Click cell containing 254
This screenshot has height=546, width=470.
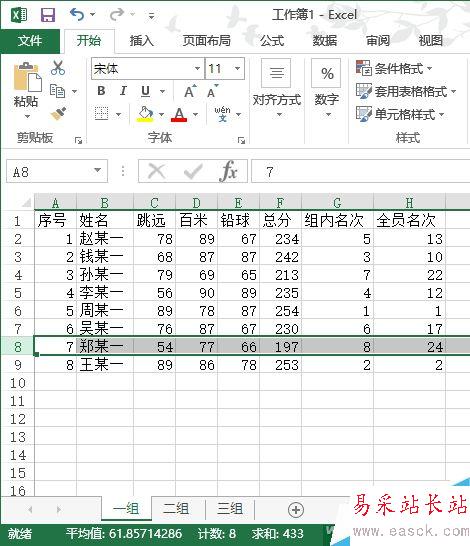(280, 311)
